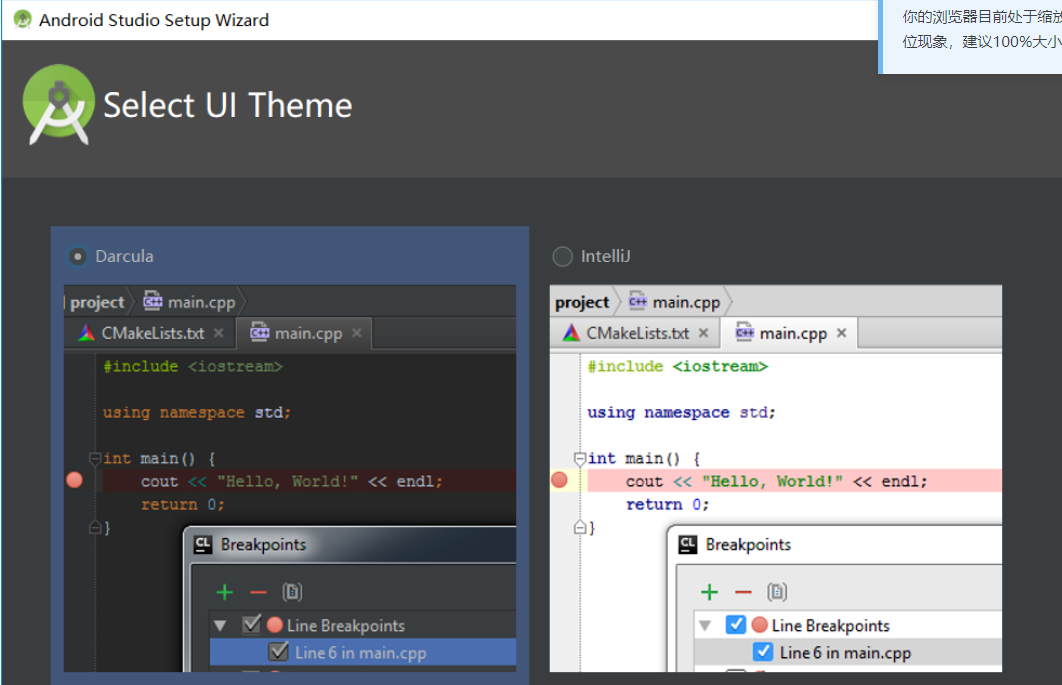1062x685 pixels.
Task: Click the red circle icon beside Line Breakpoints in Darcula
Action: click(x=274, y=625)
